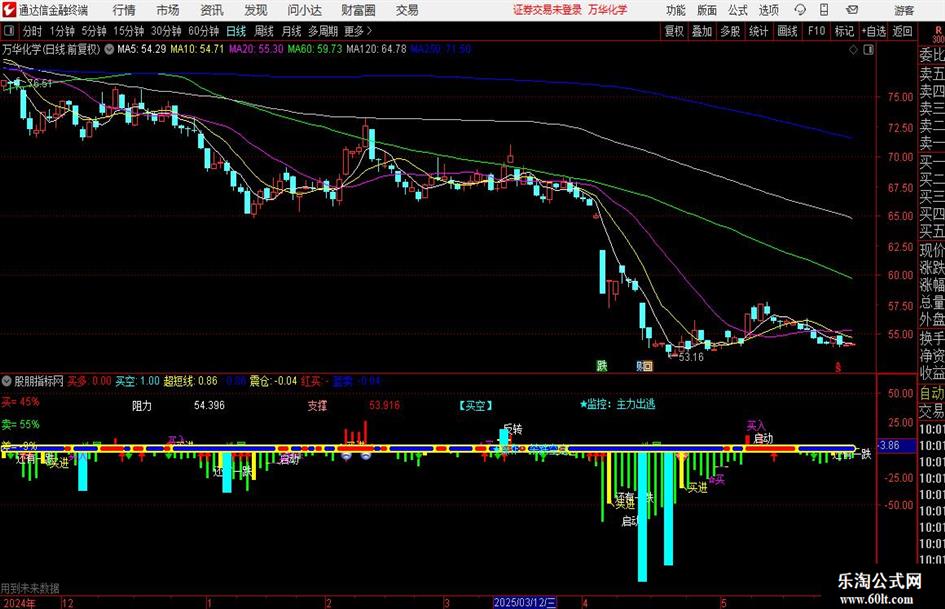Image resolution: width=945 pixels, height=609 pixels.
Task: Open the 版面 menu
Action: pos(706,10)
